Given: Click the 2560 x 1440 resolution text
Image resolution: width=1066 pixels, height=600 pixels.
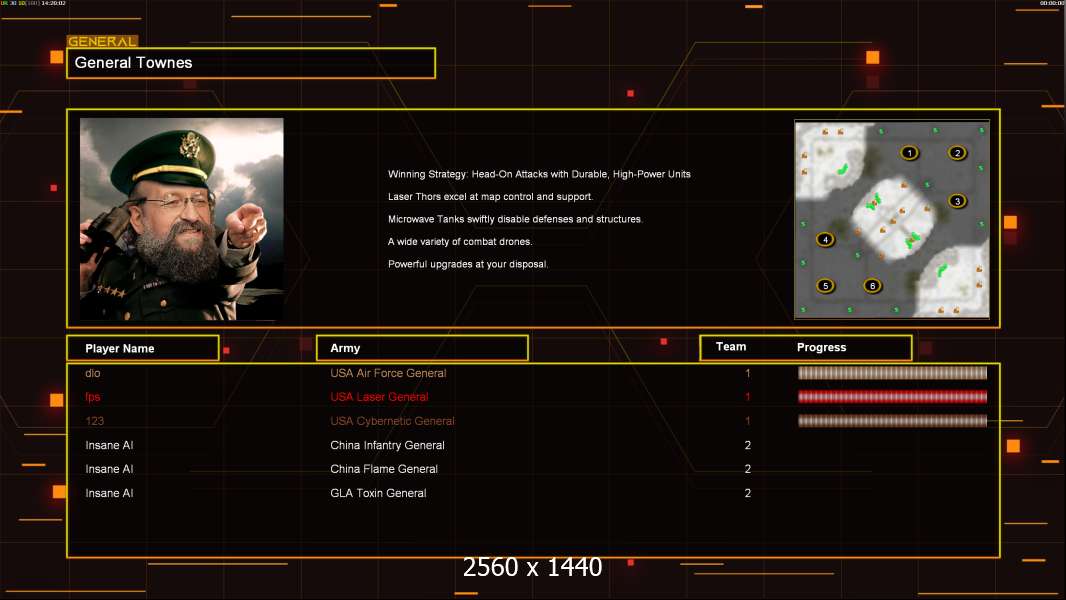Looking at the screenshot, I should pos(532,567).
